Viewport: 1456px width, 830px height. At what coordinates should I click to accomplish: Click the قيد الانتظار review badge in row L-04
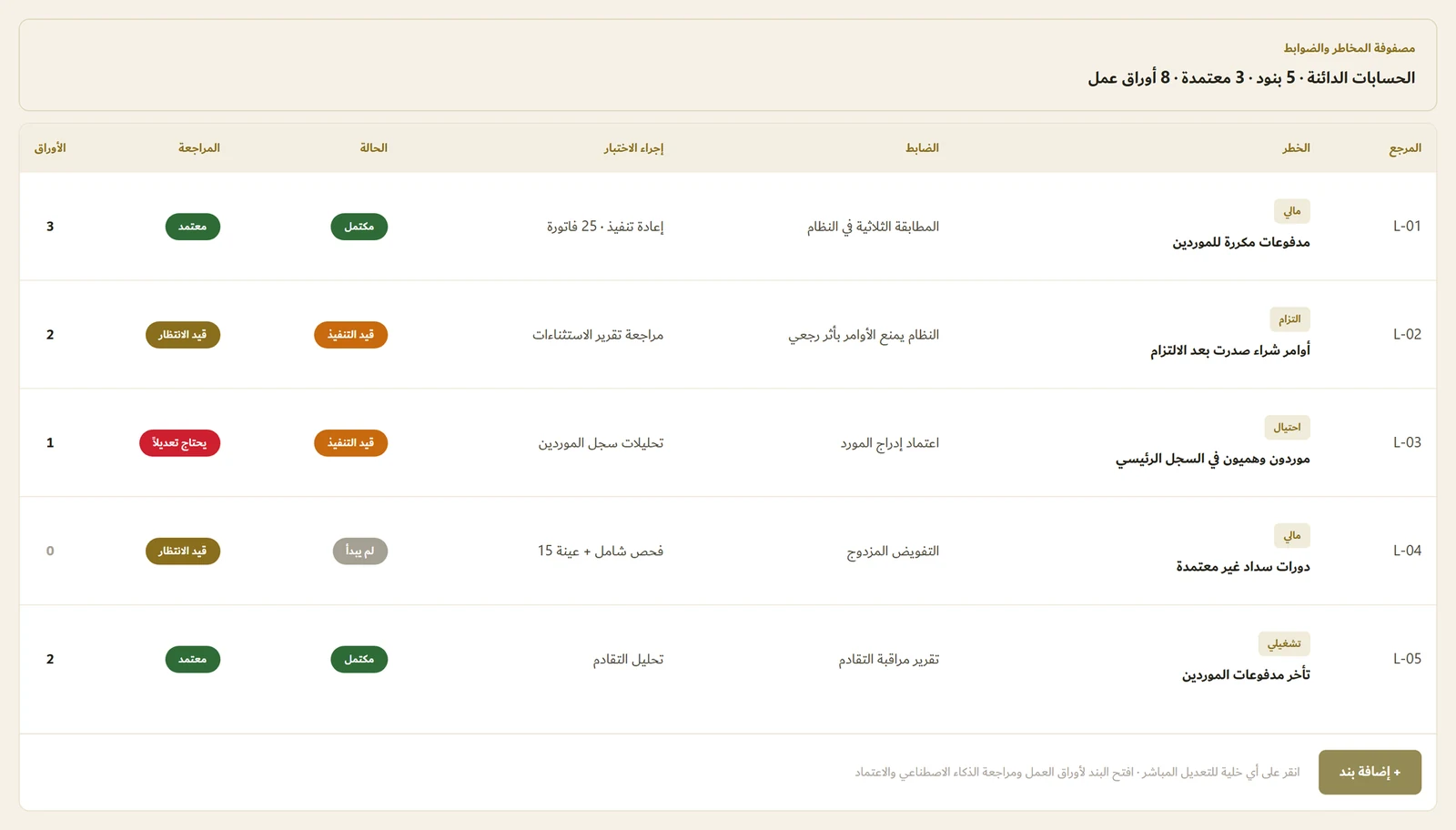[x=183, y=552]
